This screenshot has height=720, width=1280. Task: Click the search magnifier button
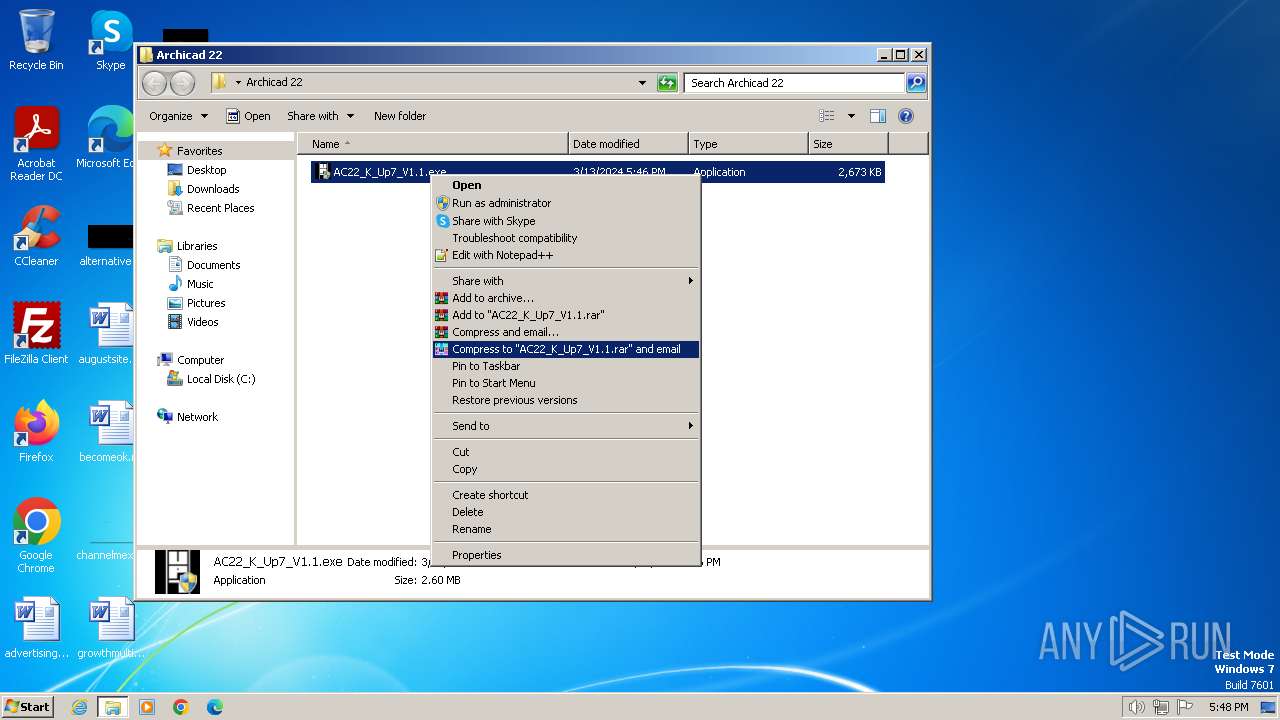(915, 83)
